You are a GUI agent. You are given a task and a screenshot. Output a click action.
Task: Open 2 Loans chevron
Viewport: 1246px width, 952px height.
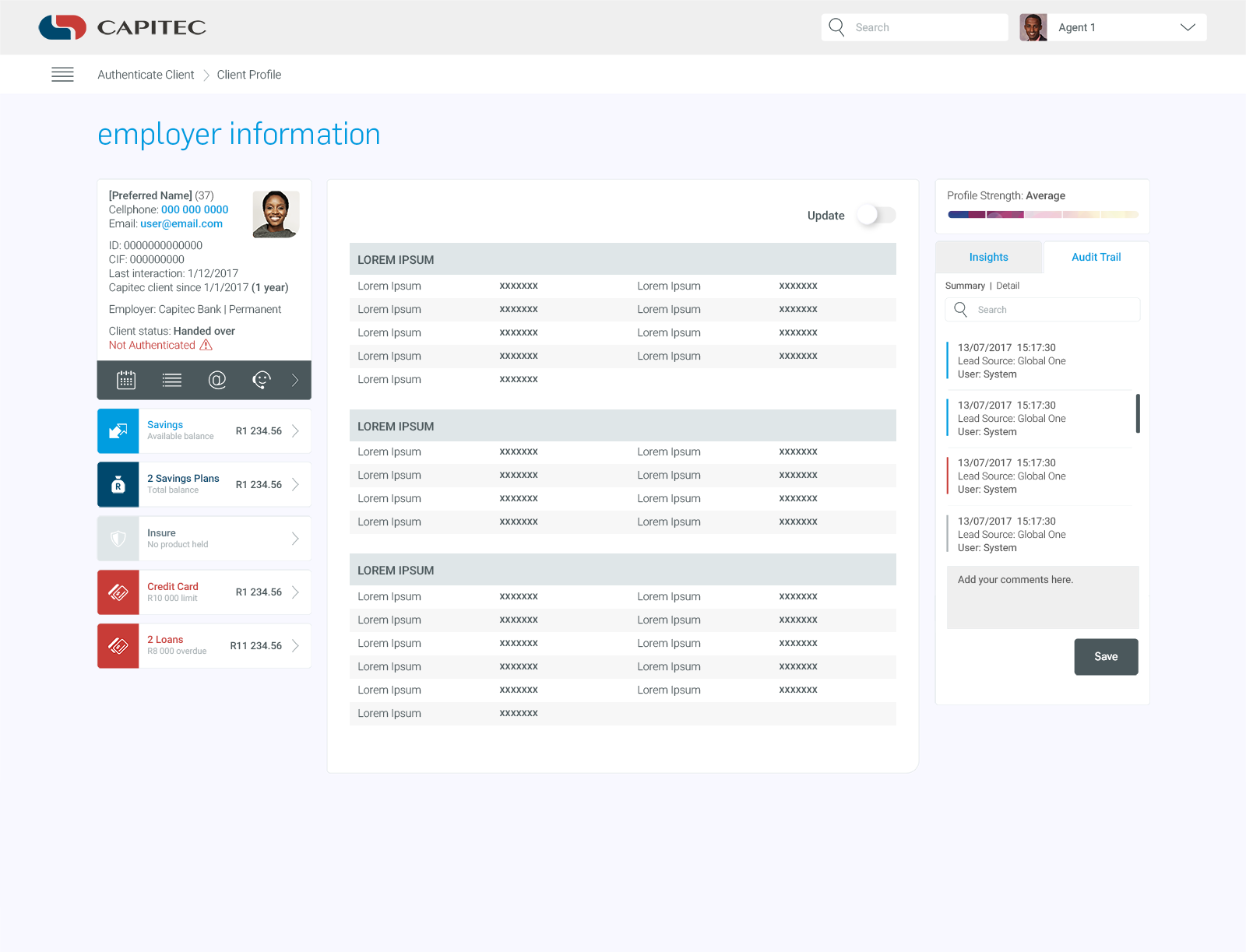click(x=295, y=646)
